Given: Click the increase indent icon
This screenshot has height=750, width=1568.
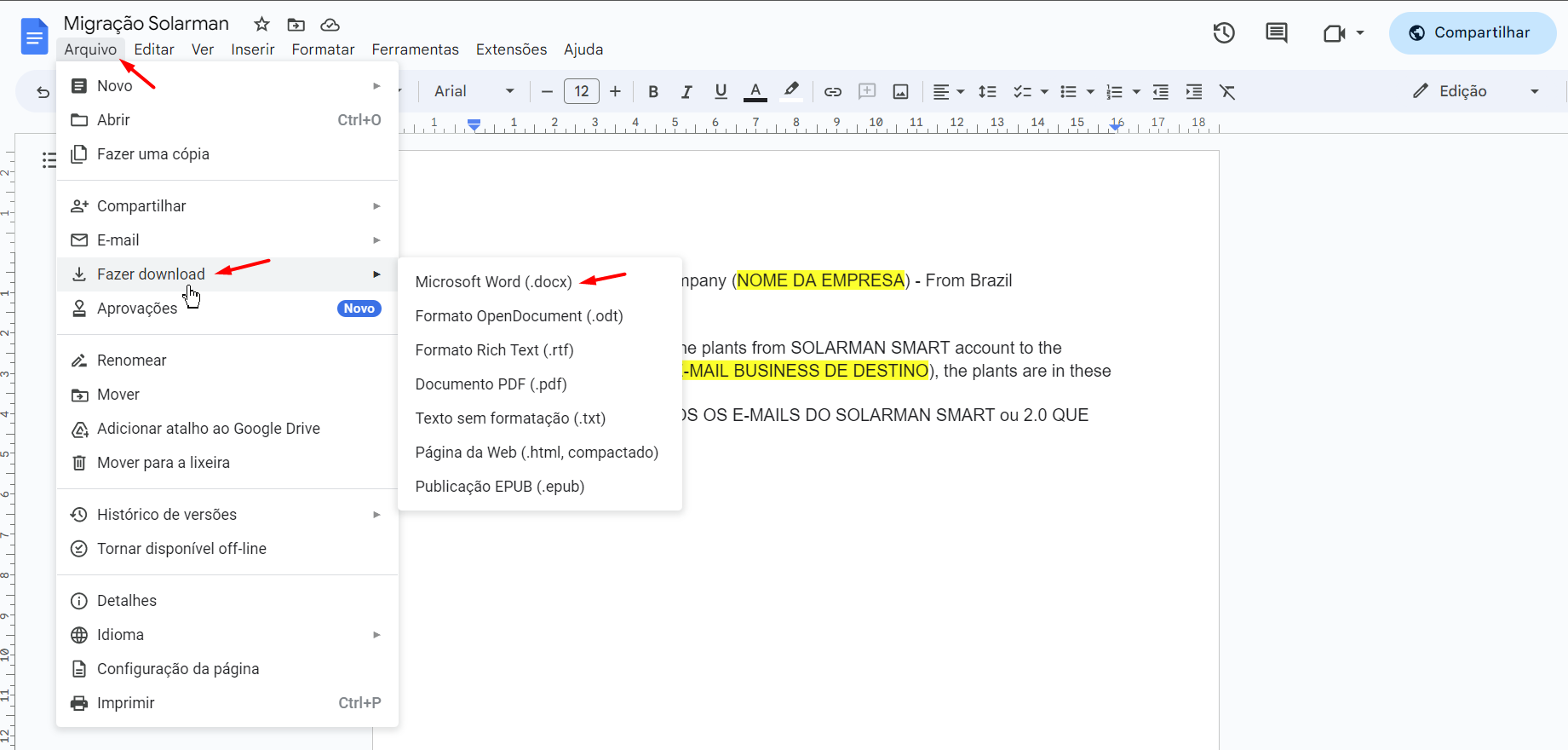Looking at the screenshot, I should (x=1194, y=92).
